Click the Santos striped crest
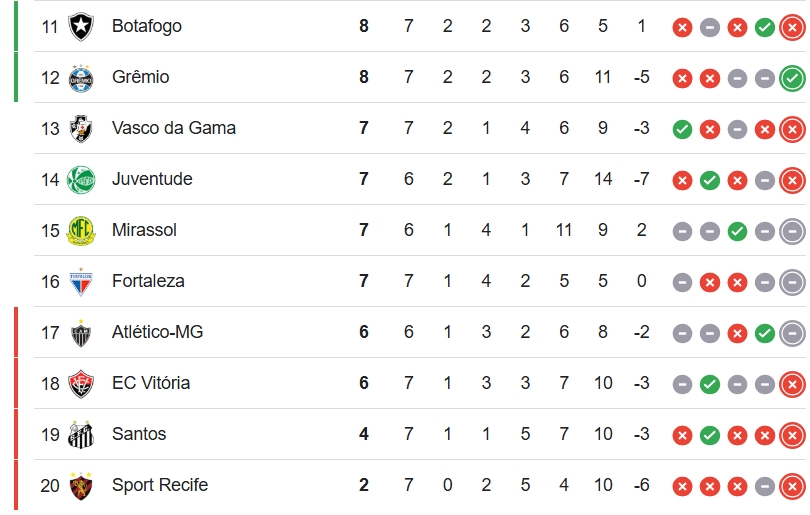 [x=81, y=435]
